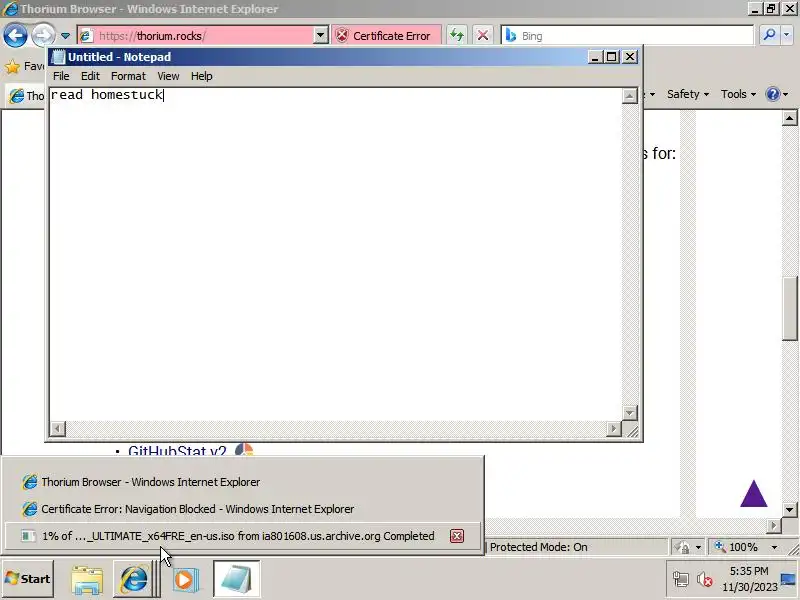
Task: Open the Favorites star
Action: pyautogui.click(x=12, y=66)
